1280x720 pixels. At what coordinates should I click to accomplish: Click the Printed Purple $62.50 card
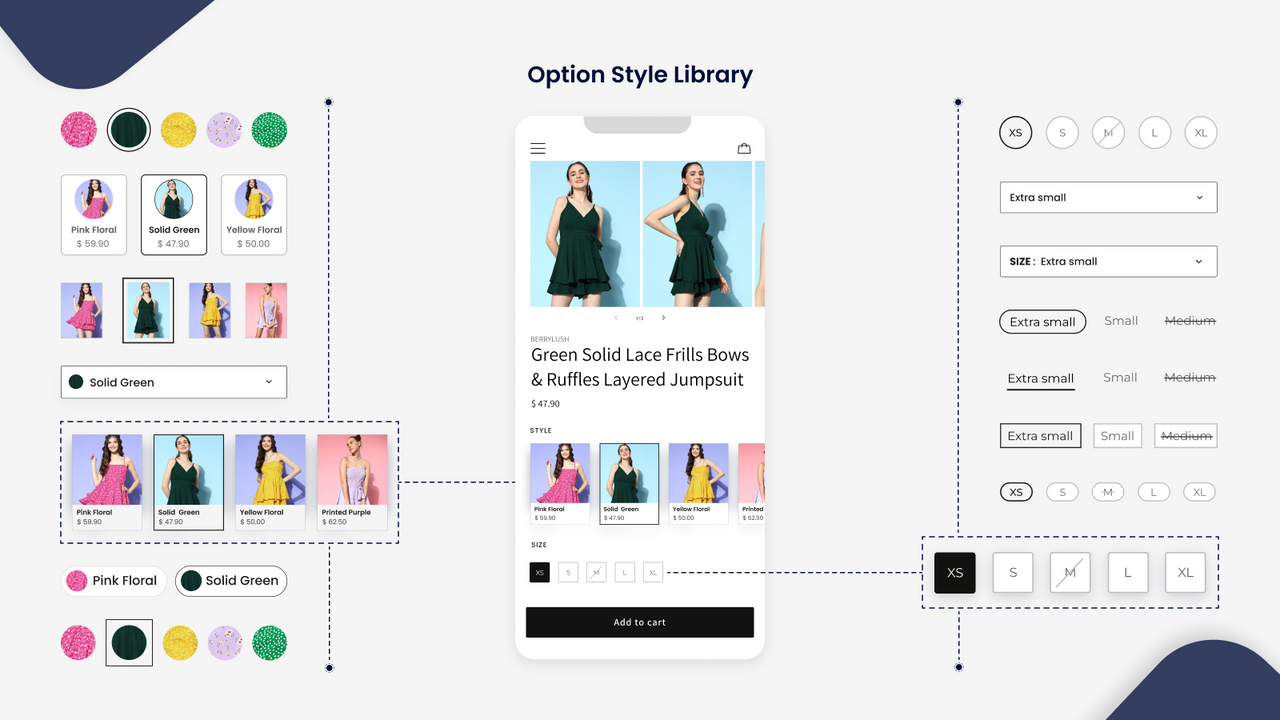(352, 481)
